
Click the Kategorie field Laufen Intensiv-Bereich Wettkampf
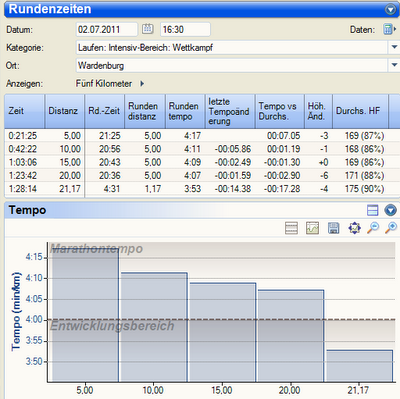point(232,47)
